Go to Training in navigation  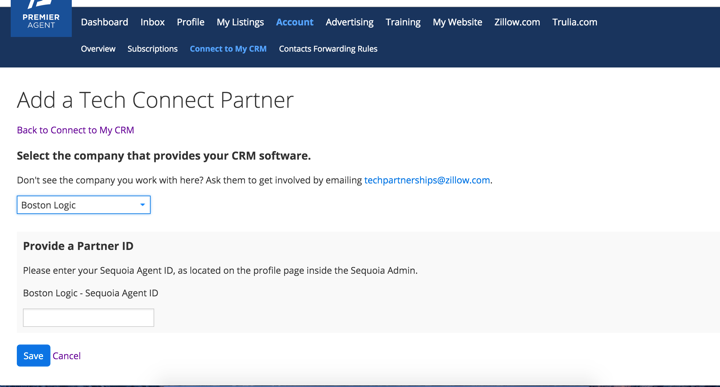point(403,22)
